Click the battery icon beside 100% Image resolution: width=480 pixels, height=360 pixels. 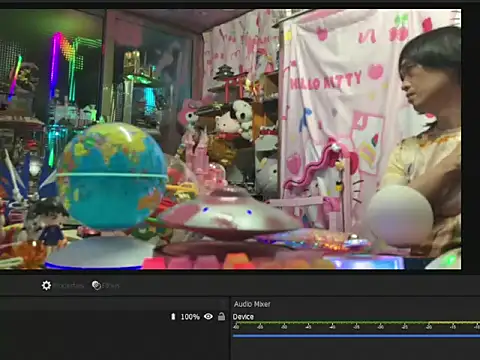click(x=173, y=316)
